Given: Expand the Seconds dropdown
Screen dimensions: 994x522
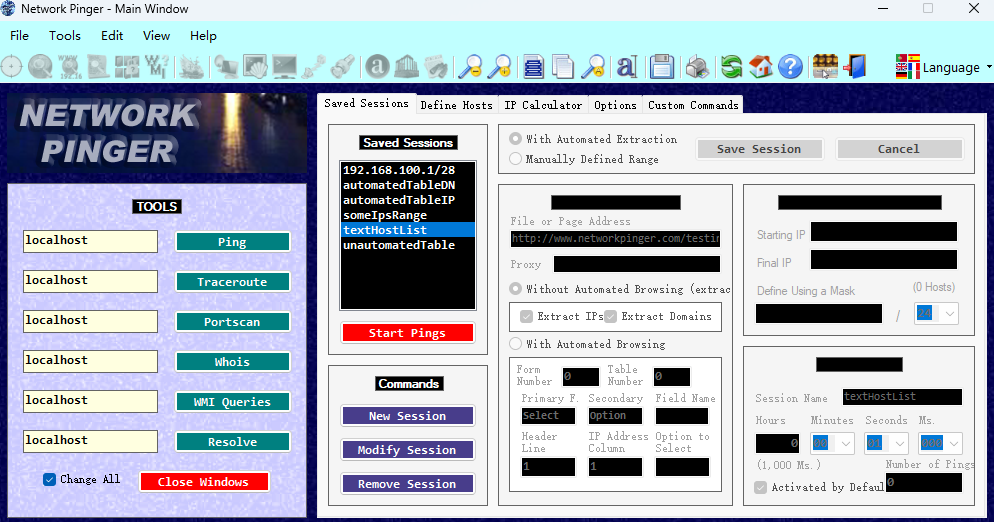Looking at the screenshot, I should pyautogui.click(x=900, y=443).
